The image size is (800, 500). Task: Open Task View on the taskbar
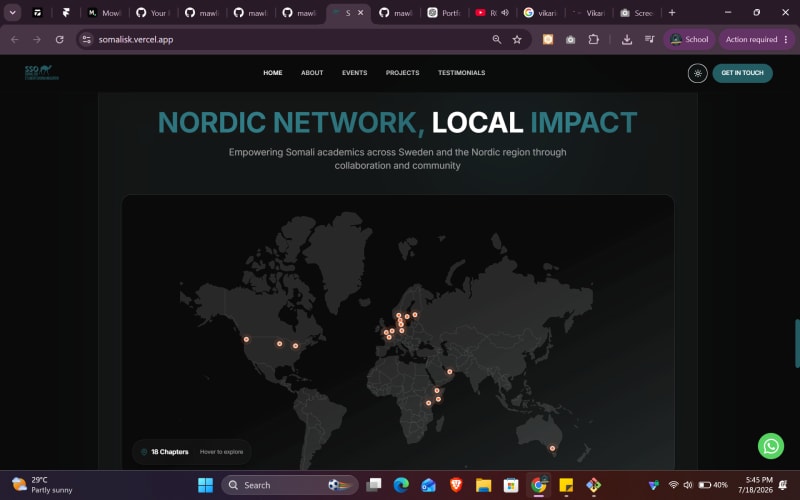(x=374, y=485)
